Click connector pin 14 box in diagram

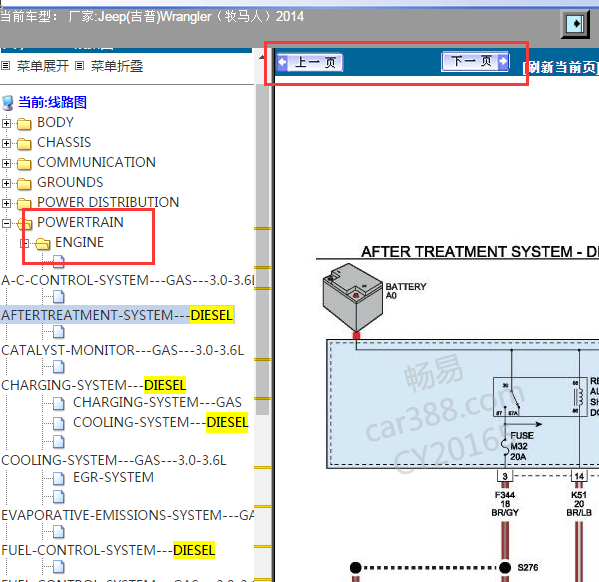[x=579, y=476]
